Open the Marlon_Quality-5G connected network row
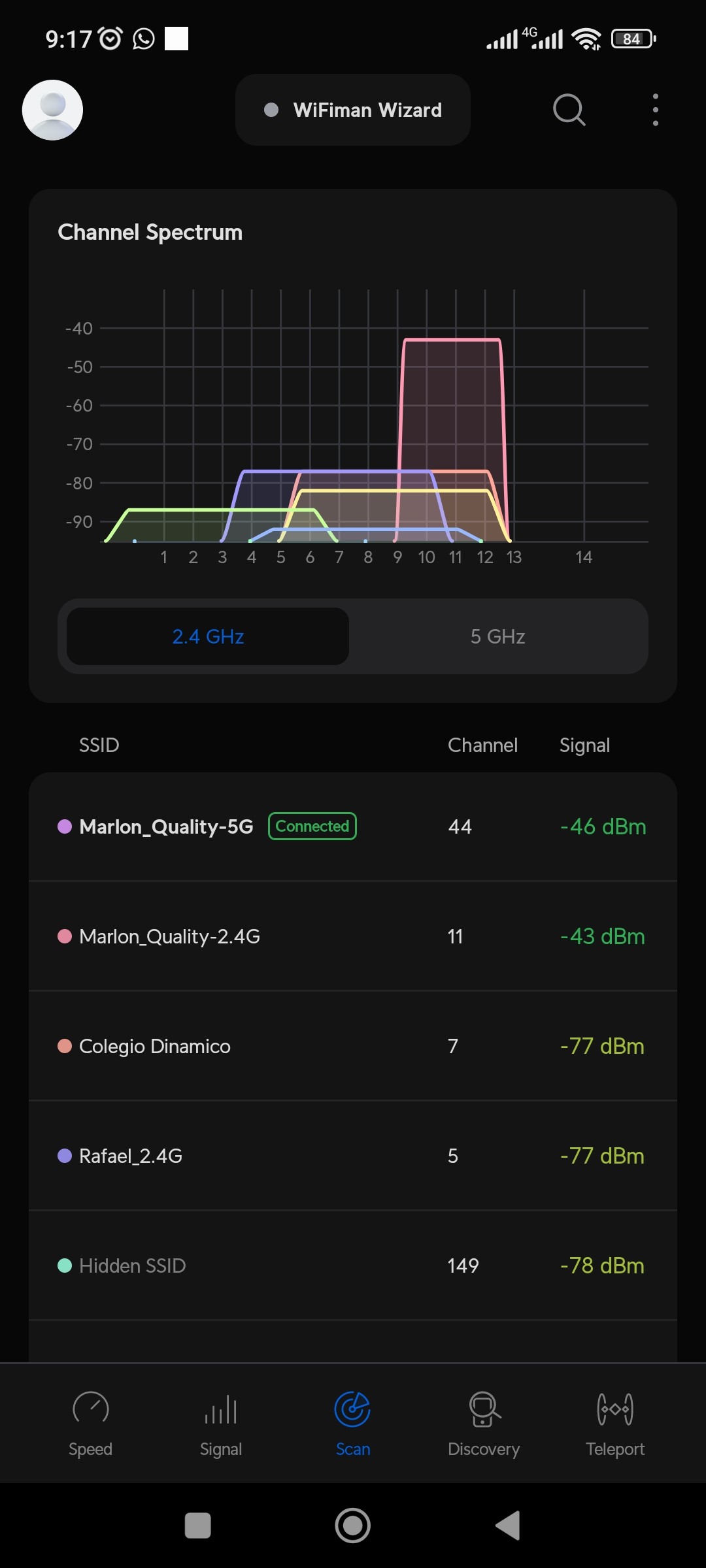The width and height of the screenshot is (706, 1568). coord(353,826)
